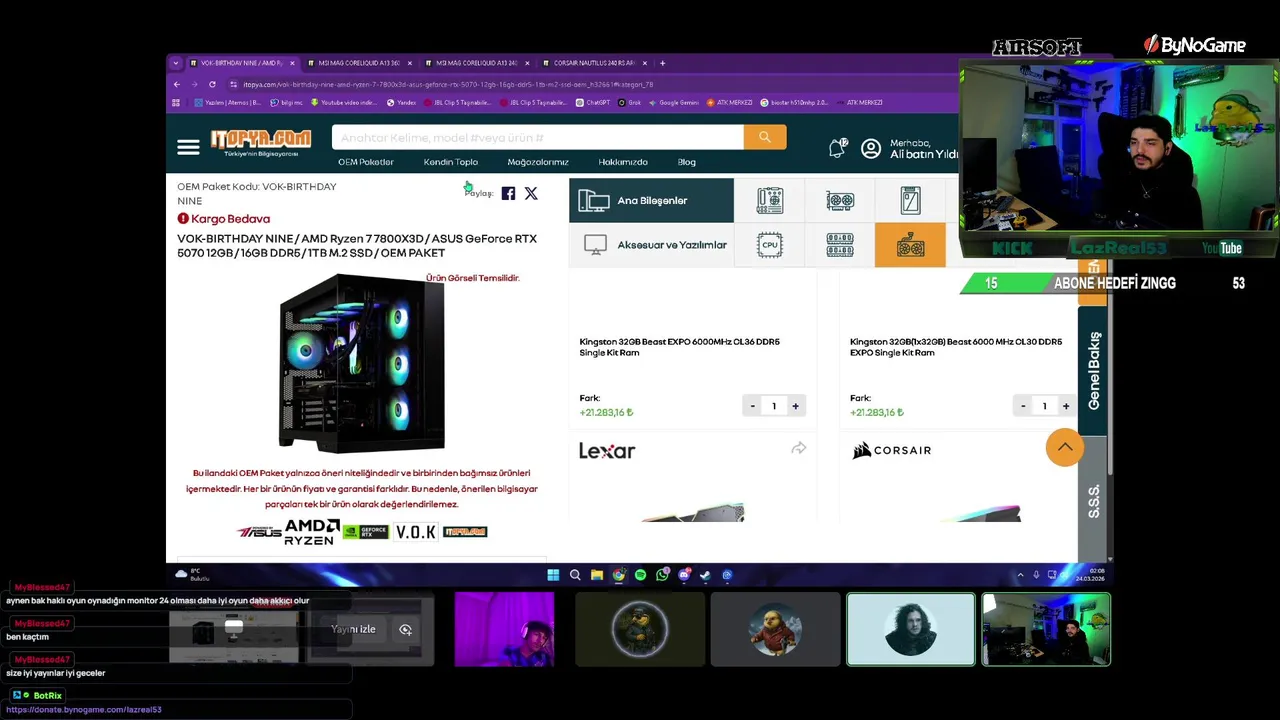The height and width of the screenshot is (720, 1280).
Task: Show hidden system tray icons
Action: 1020,575
